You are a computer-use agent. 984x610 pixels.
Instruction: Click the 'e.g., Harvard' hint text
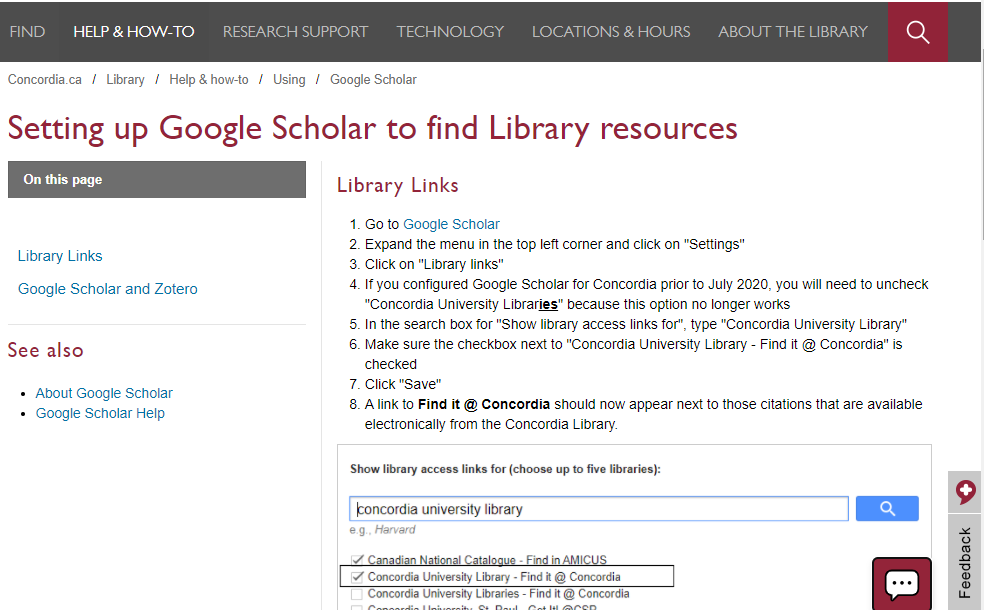[382, 530]
